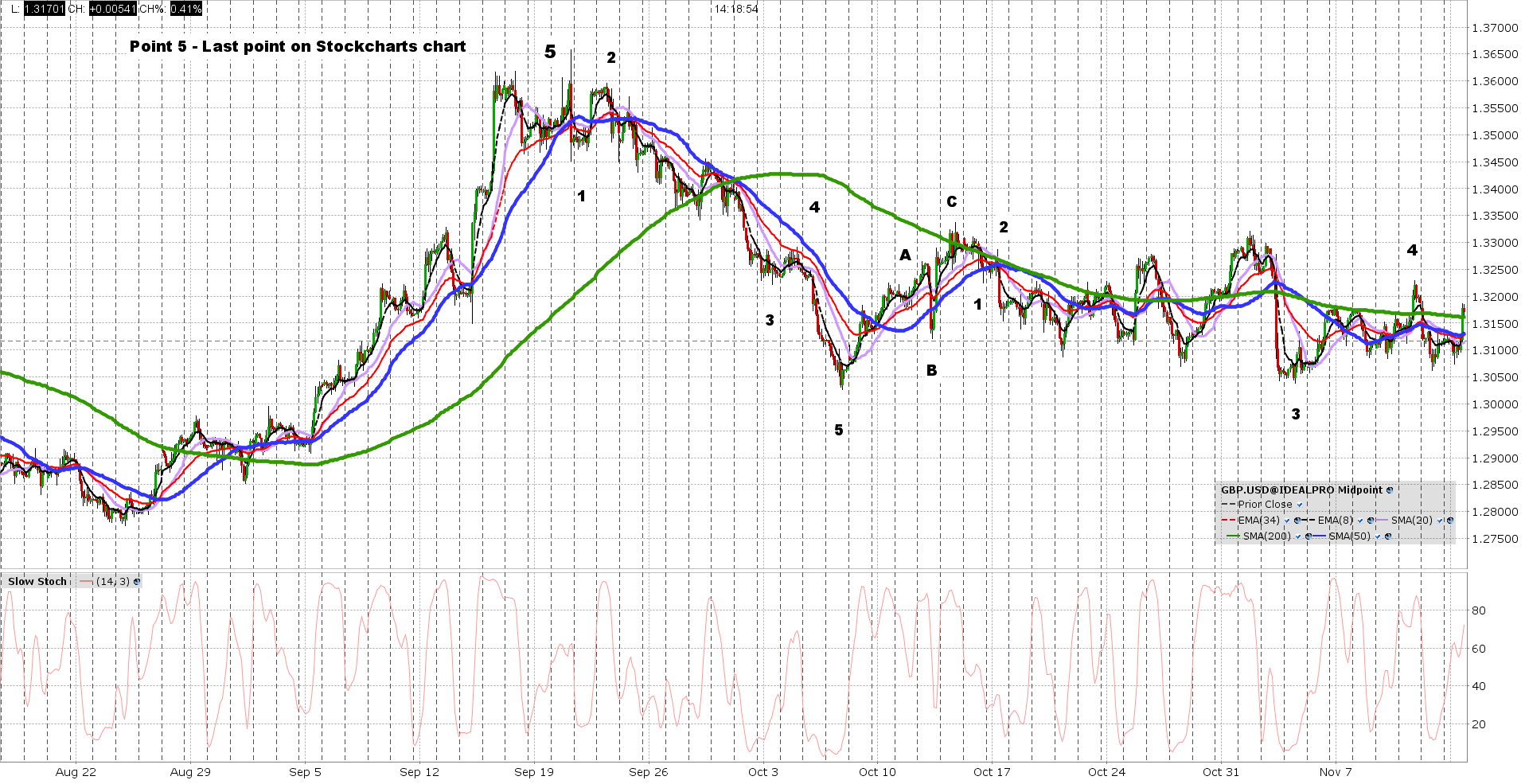The image size is (1525, 784).
Task: Click the last price value 1.31701
Action: [45, 9]
